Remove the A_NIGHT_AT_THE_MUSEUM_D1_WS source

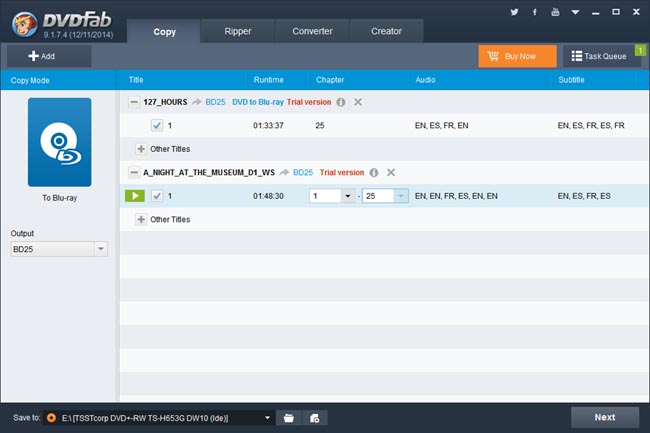390,172
